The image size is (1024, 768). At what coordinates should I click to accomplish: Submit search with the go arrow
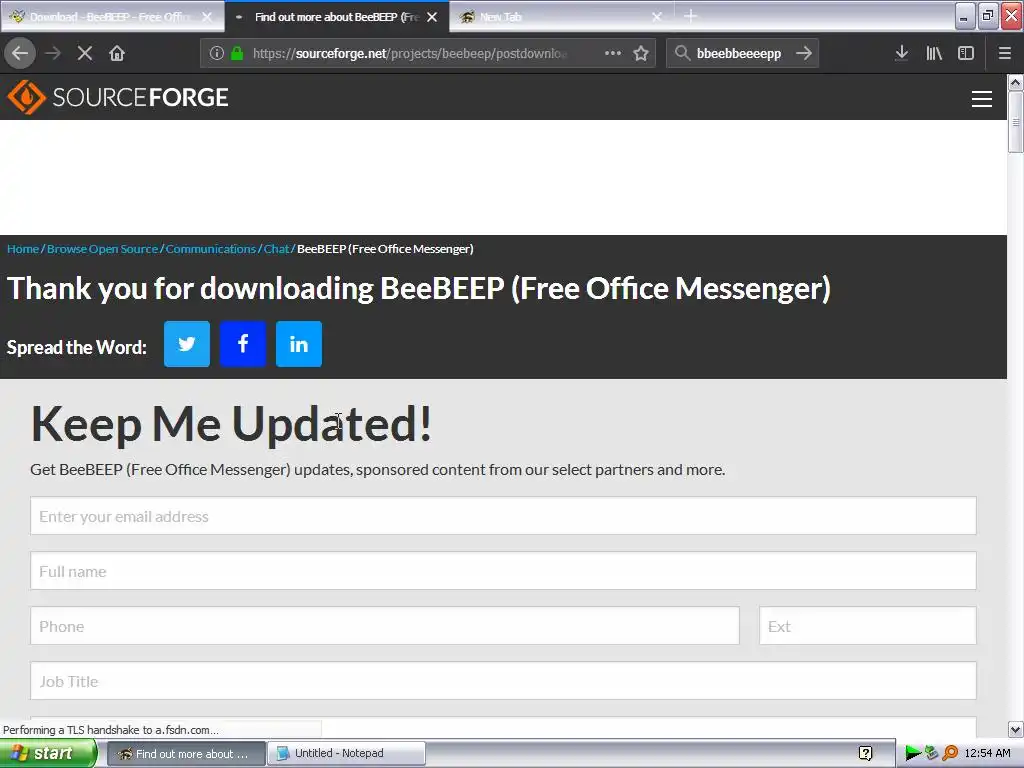tap(804, 53)
